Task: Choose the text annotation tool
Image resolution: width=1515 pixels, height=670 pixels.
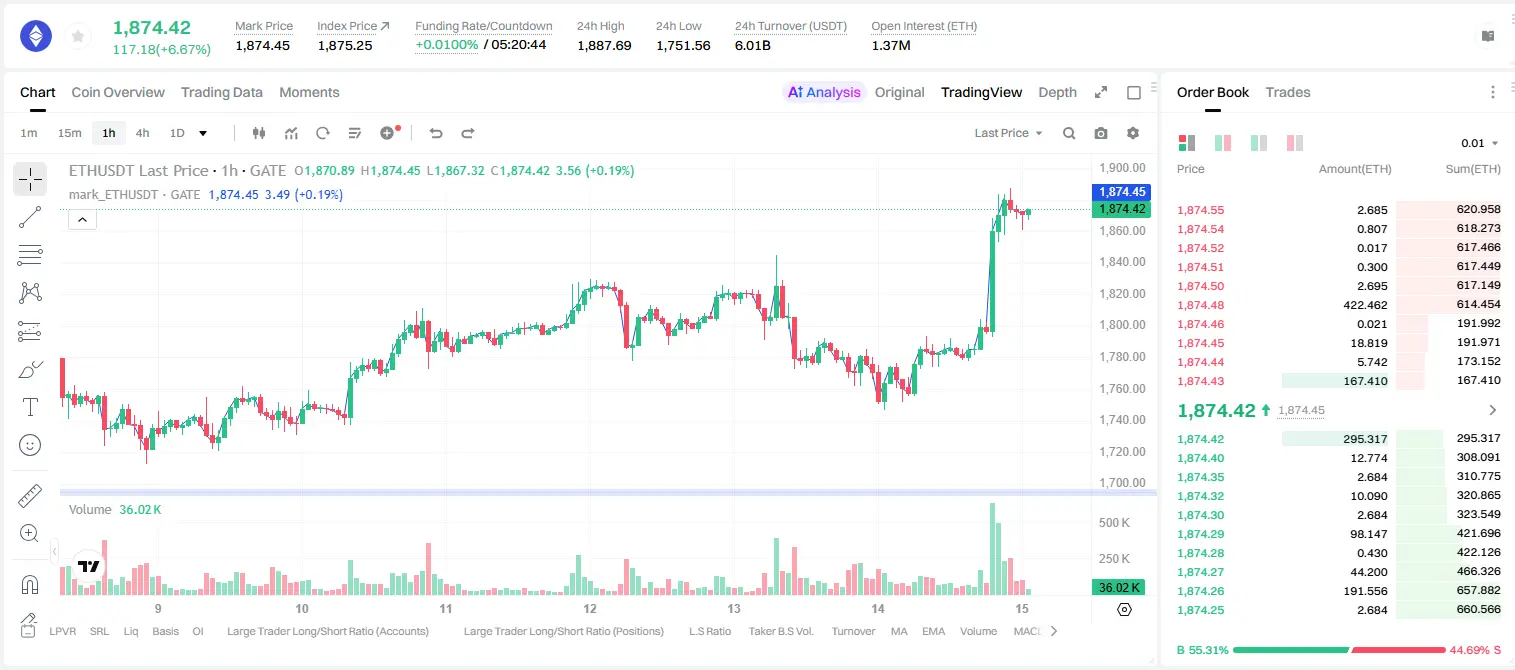Action: coord(30,407)
